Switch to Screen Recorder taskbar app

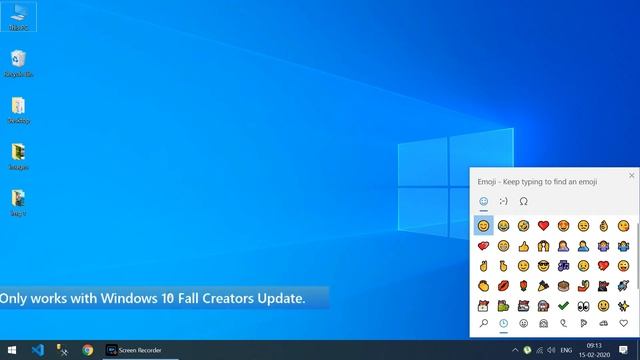(141, 350)
